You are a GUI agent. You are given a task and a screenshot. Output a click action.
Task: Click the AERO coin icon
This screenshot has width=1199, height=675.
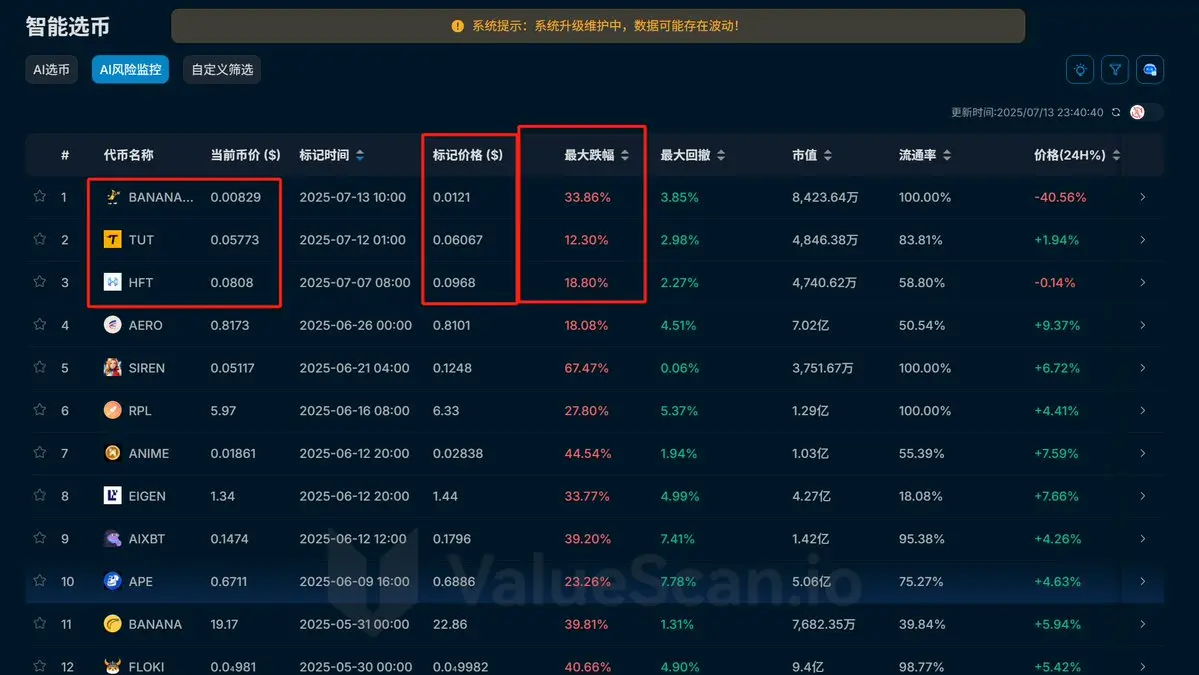(112, 325)
